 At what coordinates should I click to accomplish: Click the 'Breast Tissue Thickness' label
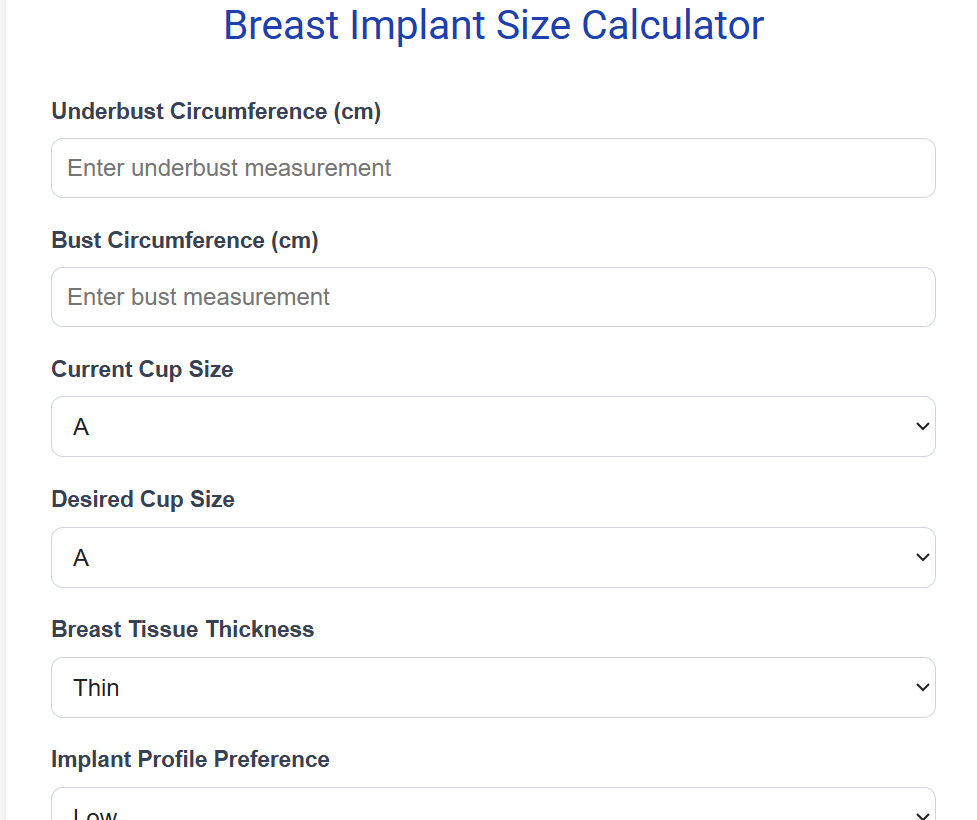[183, 629]
